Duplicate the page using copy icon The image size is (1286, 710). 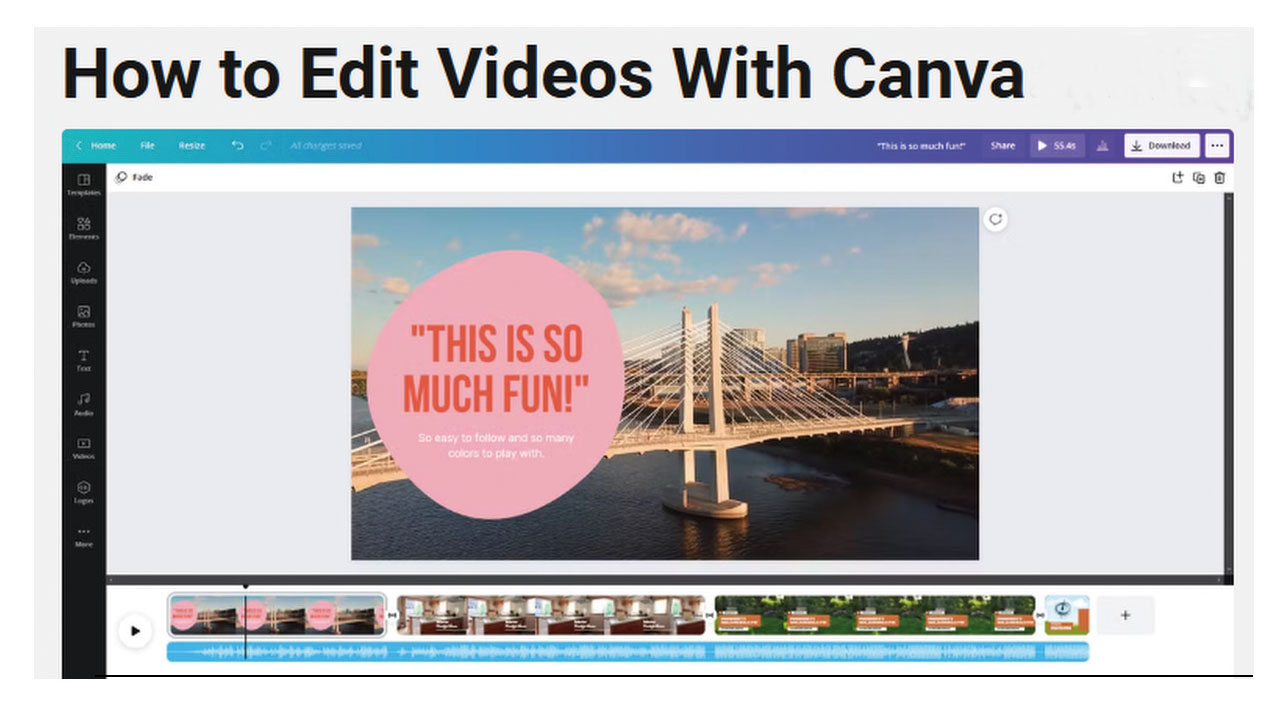tap(1198, 178)
